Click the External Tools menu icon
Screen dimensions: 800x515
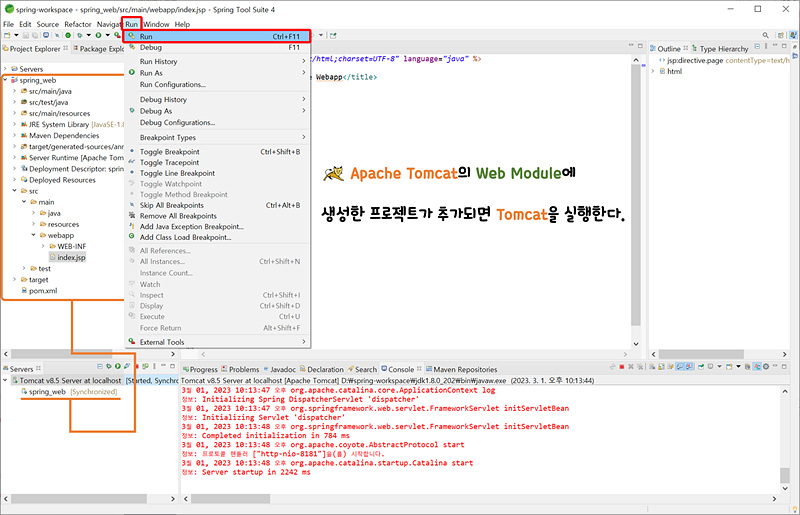132,341
